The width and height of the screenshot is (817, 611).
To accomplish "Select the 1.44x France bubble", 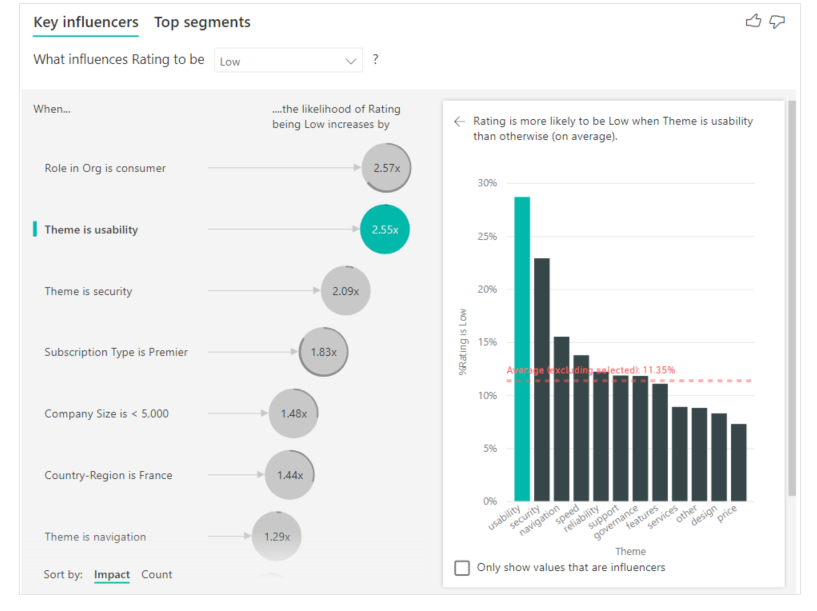I will tap(290, 475).
